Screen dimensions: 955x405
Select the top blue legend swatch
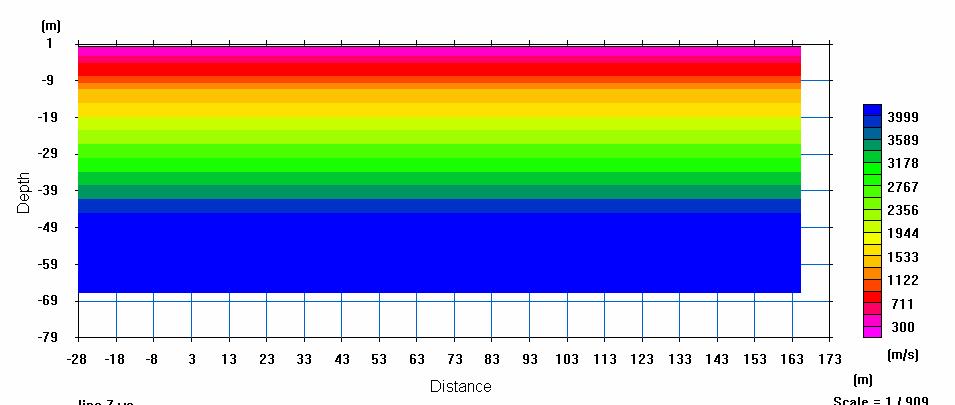point(872,110)
